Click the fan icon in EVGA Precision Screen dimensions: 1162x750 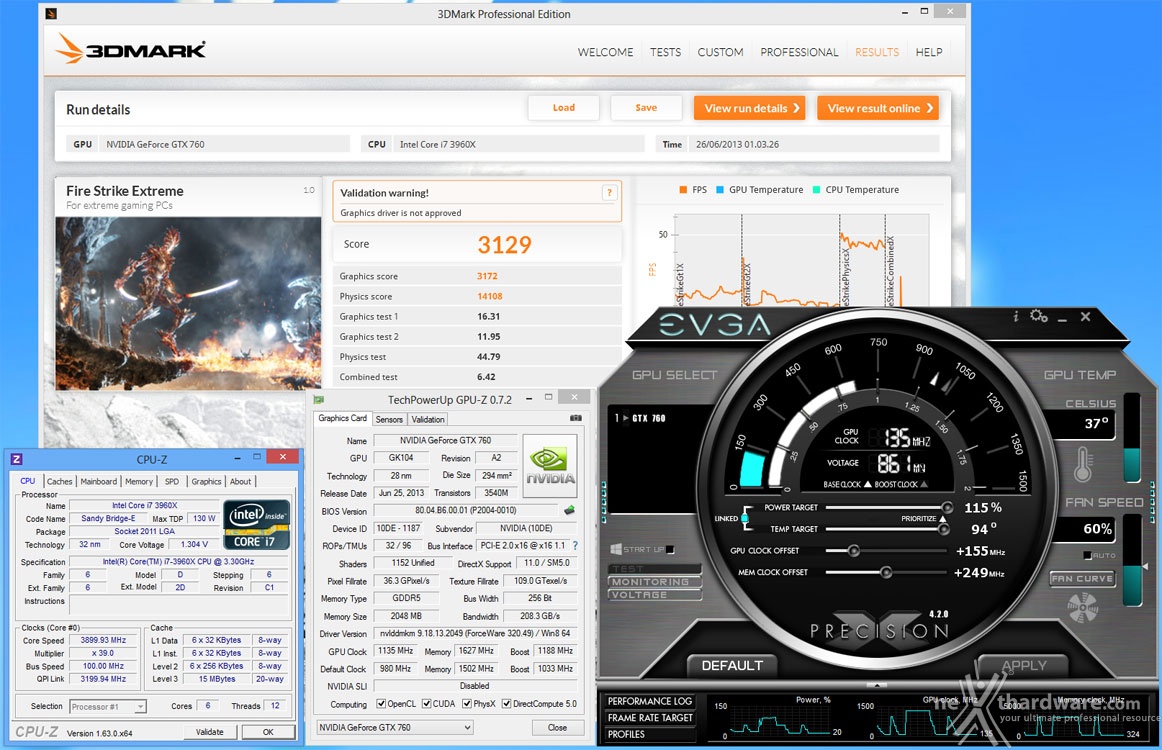point(1082,608)
